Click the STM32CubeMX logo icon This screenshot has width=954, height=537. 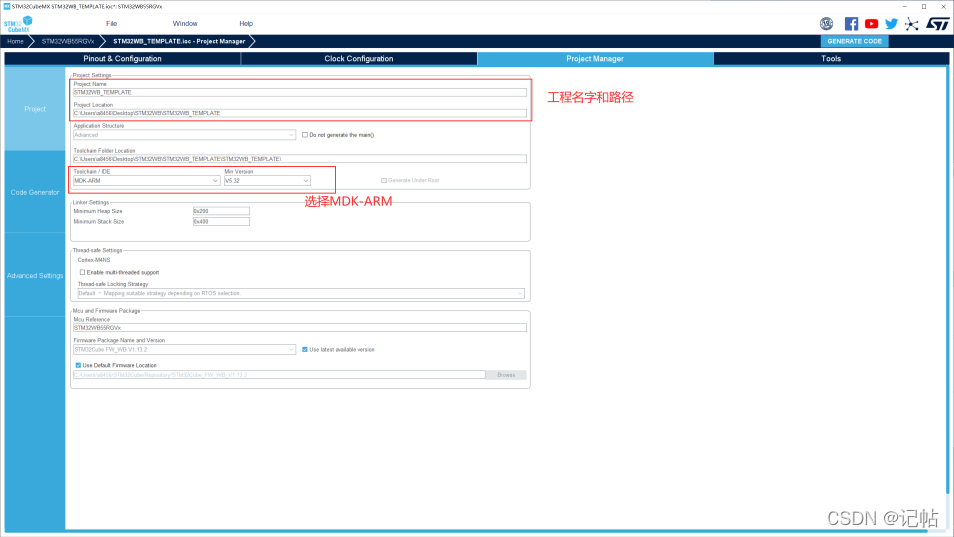pyautogui.click(x=18, y=24)
